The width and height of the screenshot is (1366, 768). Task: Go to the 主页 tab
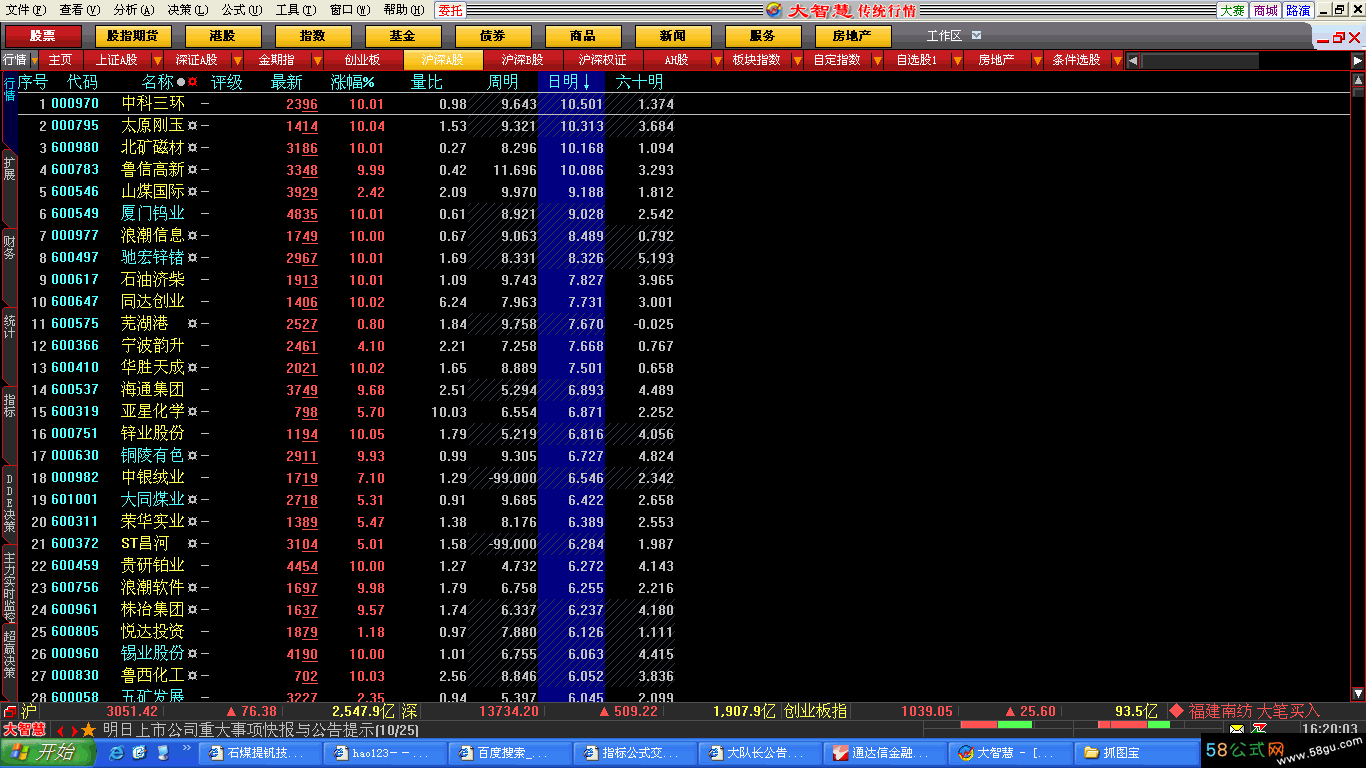(60, 60)
